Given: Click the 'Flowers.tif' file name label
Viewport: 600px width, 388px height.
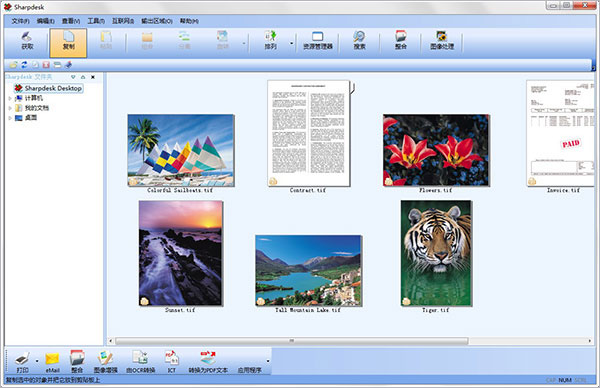Looking at the screenshot, I should pyautogui.click(x=435, y=190).
